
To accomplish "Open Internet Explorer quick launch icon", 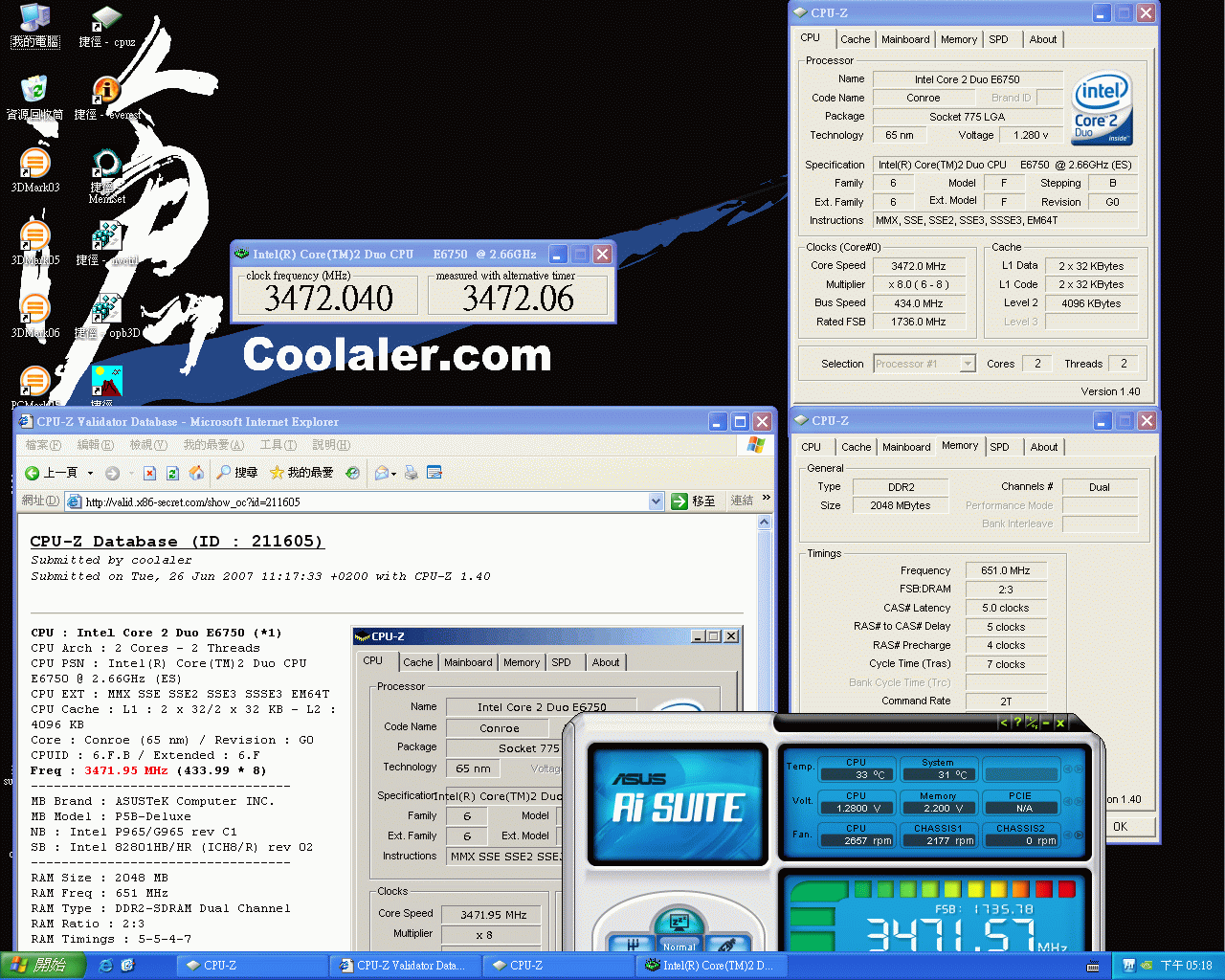I will (x=105, y=966).
